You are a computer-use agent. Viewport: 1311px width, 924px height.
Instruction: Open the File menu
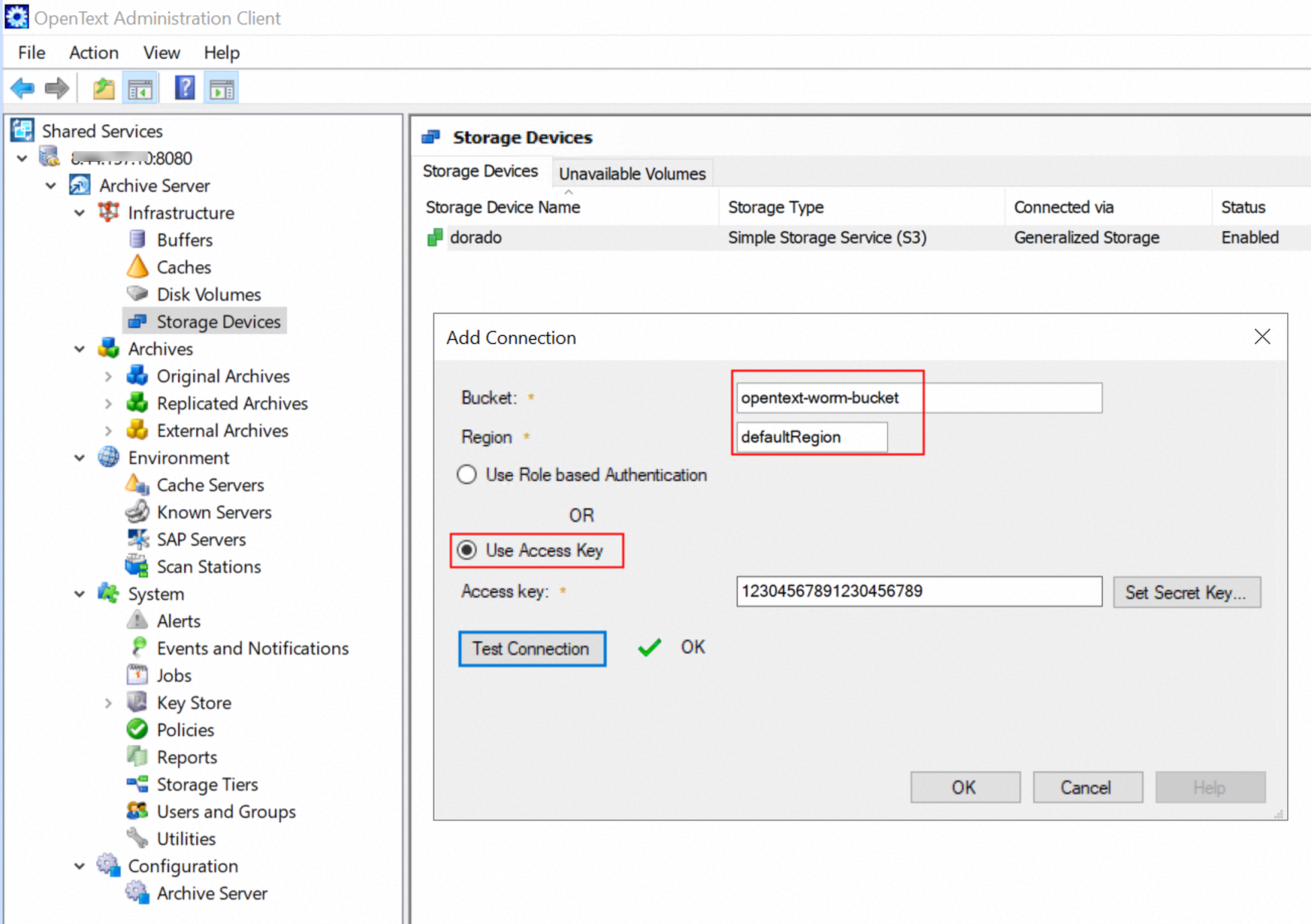(x=32, y=52)
